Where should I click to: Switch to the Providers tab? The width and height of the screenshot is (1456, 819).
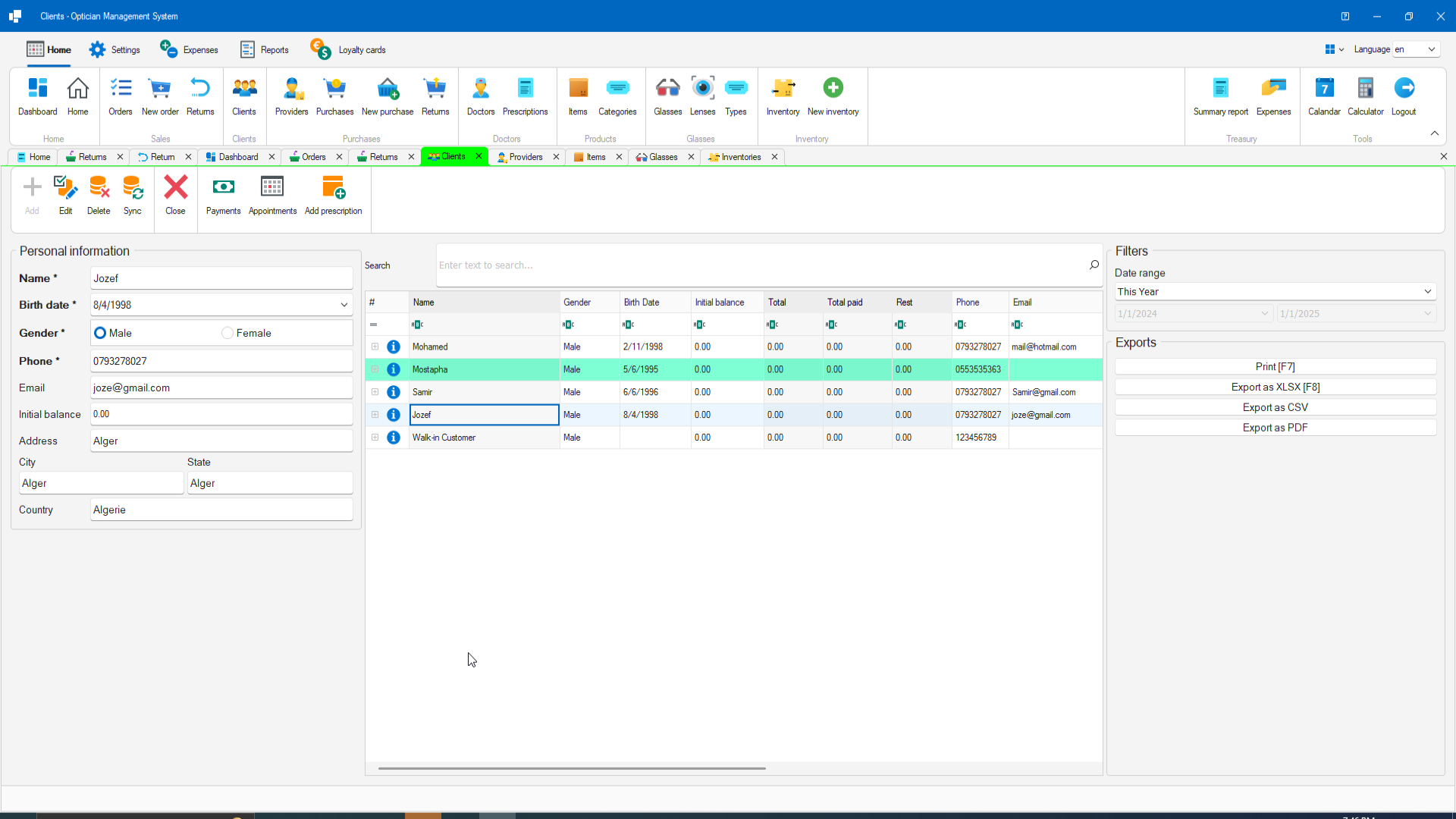pos(526,157)
